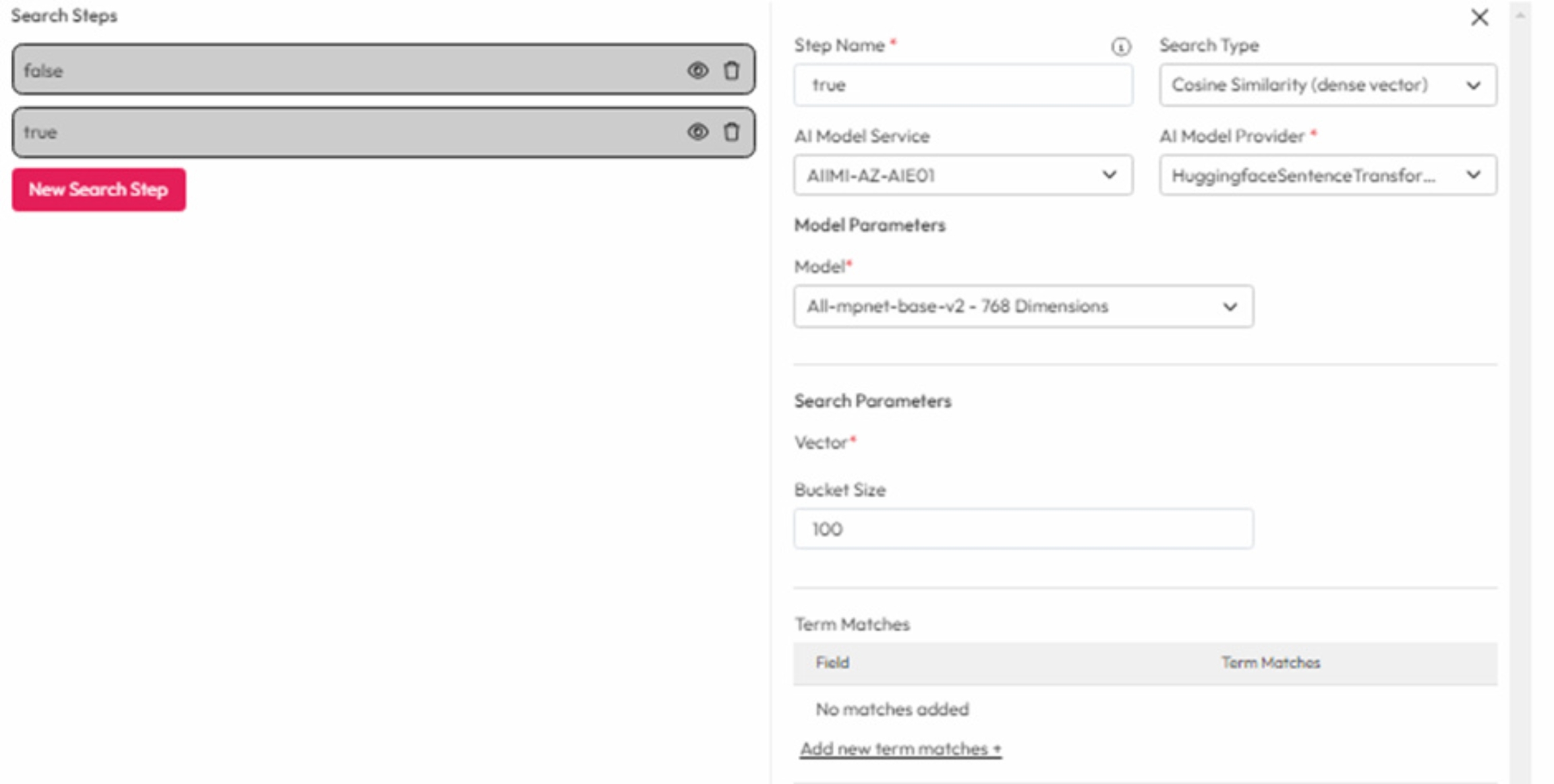The width and height of the screenshot is (1554, 784).
Task: Toggle visibility eye on 'false' step
Action: [697, 71]
